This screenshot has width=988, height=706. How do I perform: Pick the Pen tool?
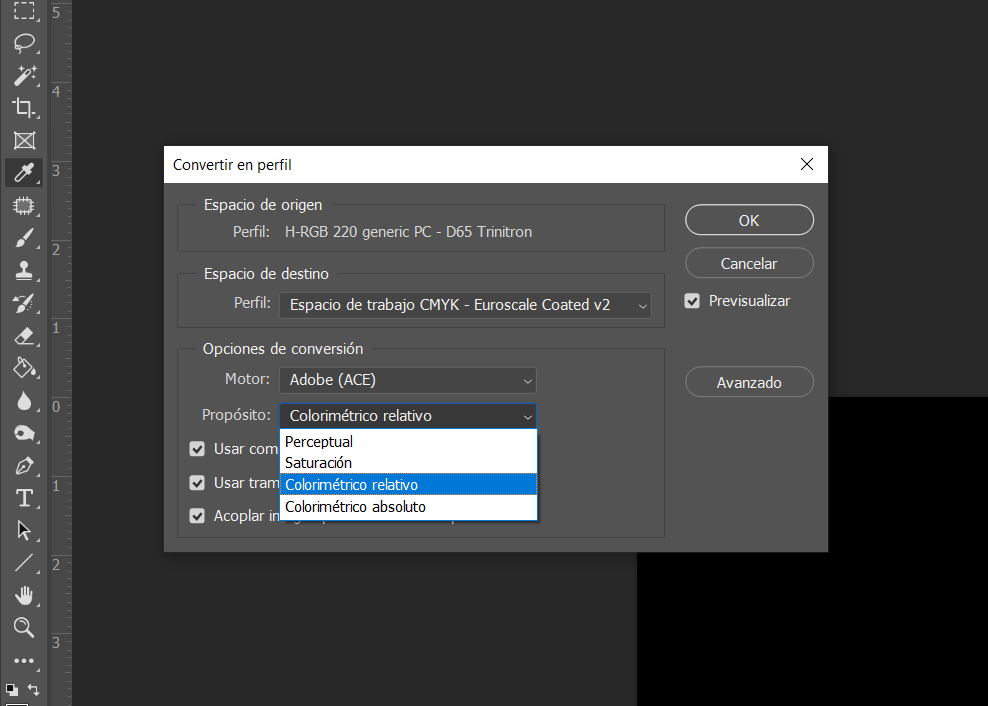(24, 466)
